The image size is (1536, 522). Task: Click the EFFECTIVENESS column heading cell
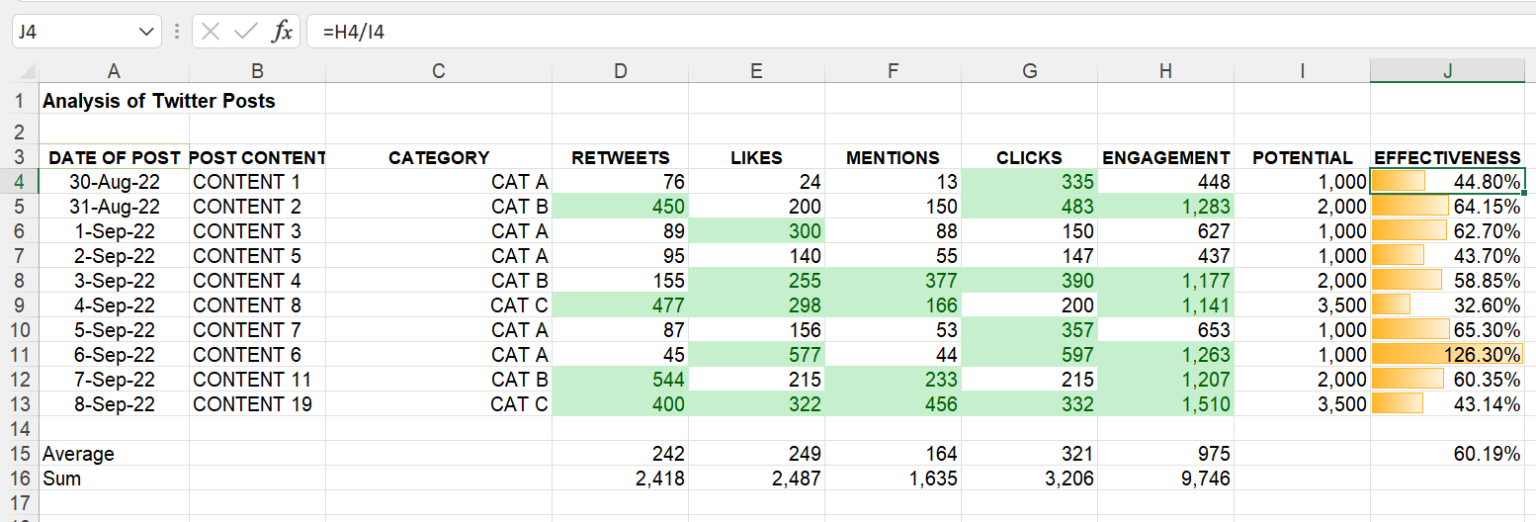click(x=1447, y=158)
